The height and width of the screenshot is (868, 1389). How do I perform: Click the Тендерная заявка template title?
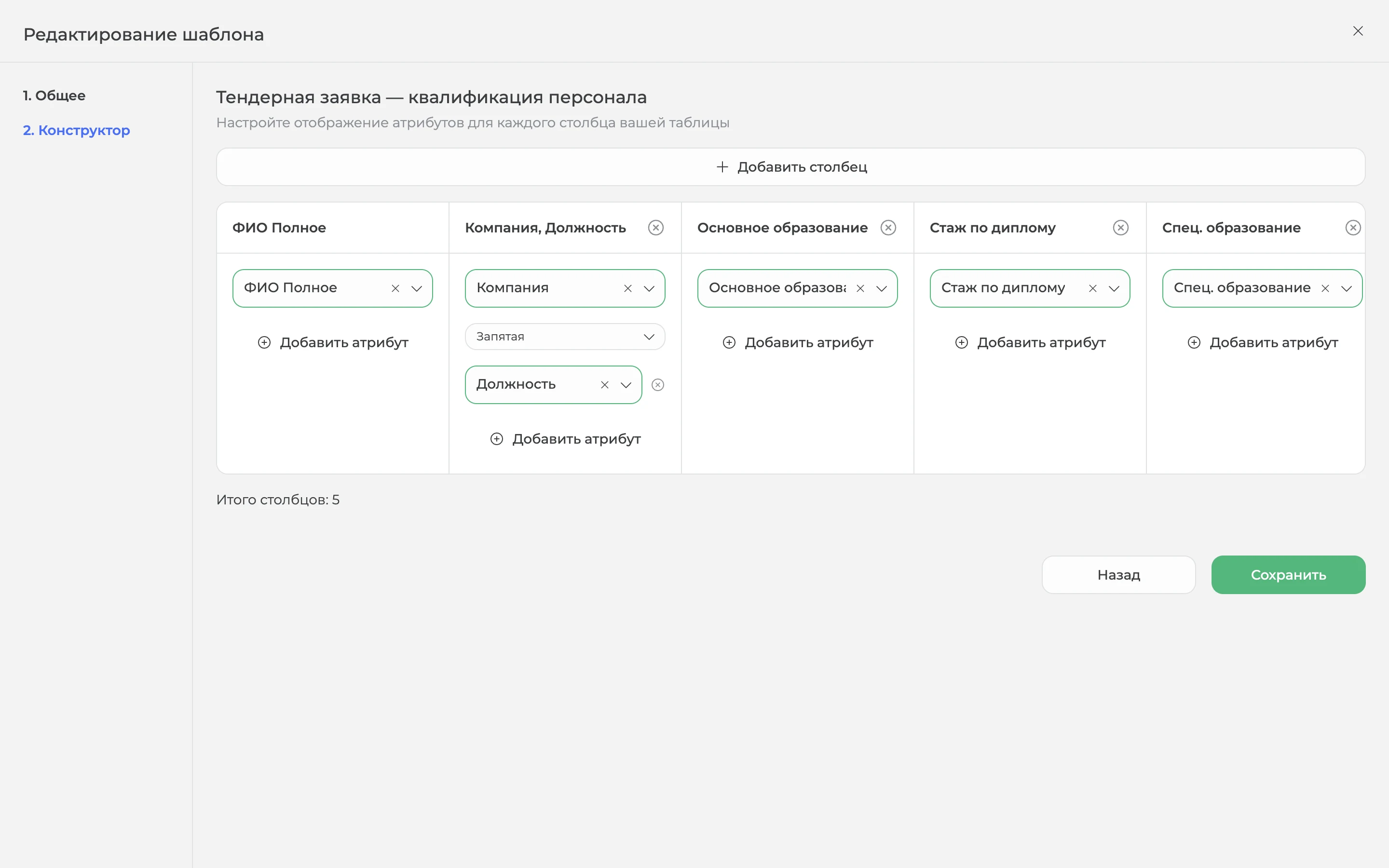(431, 97)
